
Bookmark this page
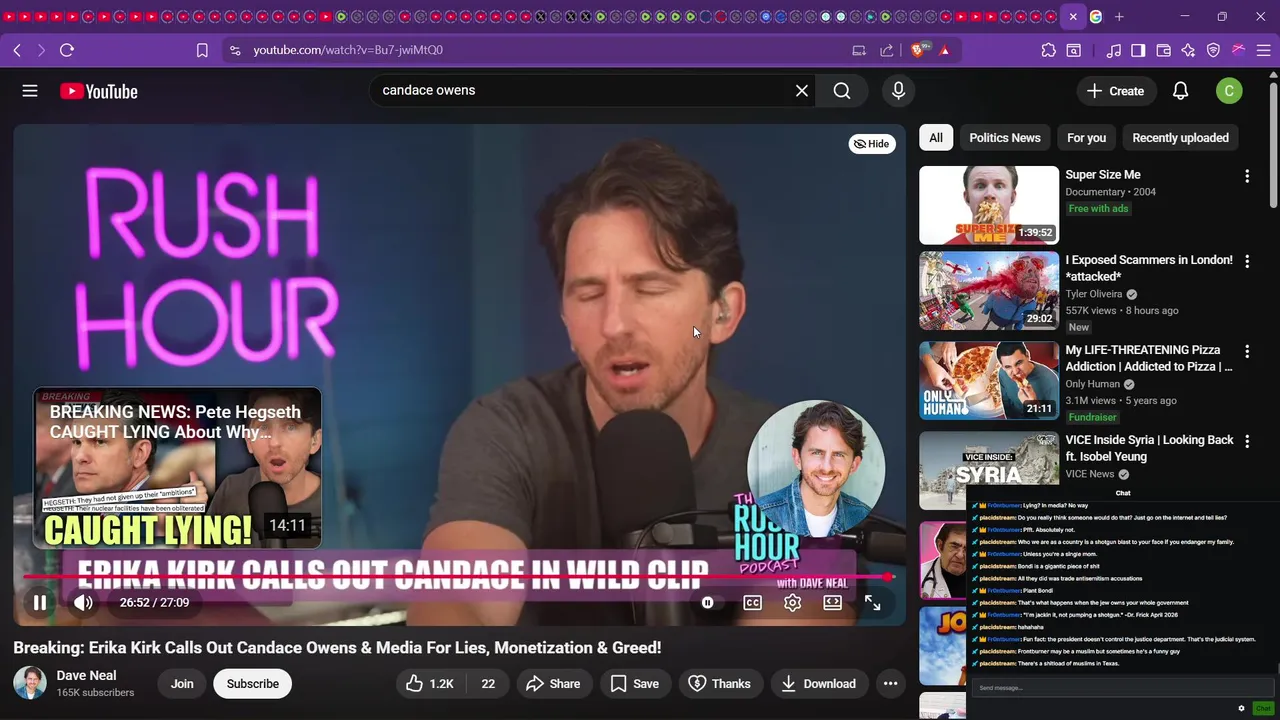(202, 50)
